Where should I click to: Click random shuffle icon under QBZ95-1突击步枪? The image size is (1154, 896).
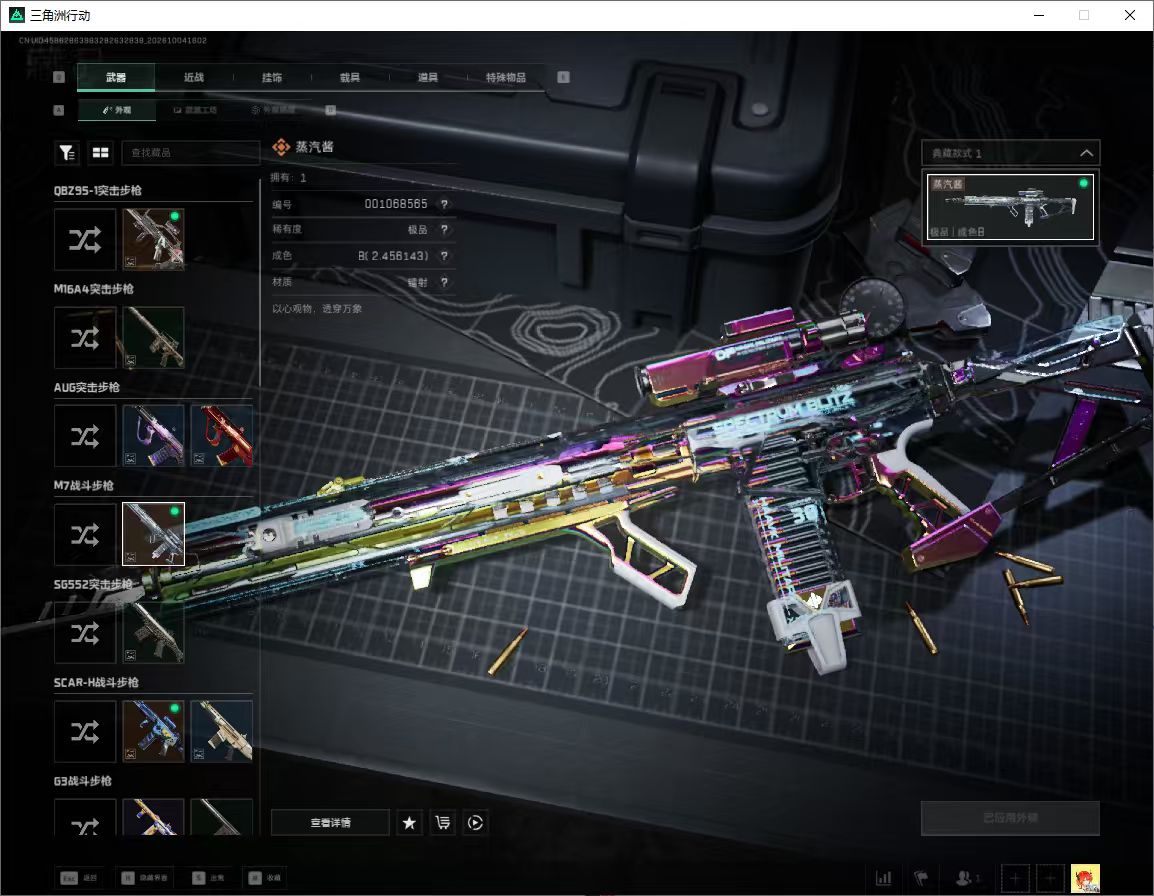pyautogui.click(x=85, y=239)
